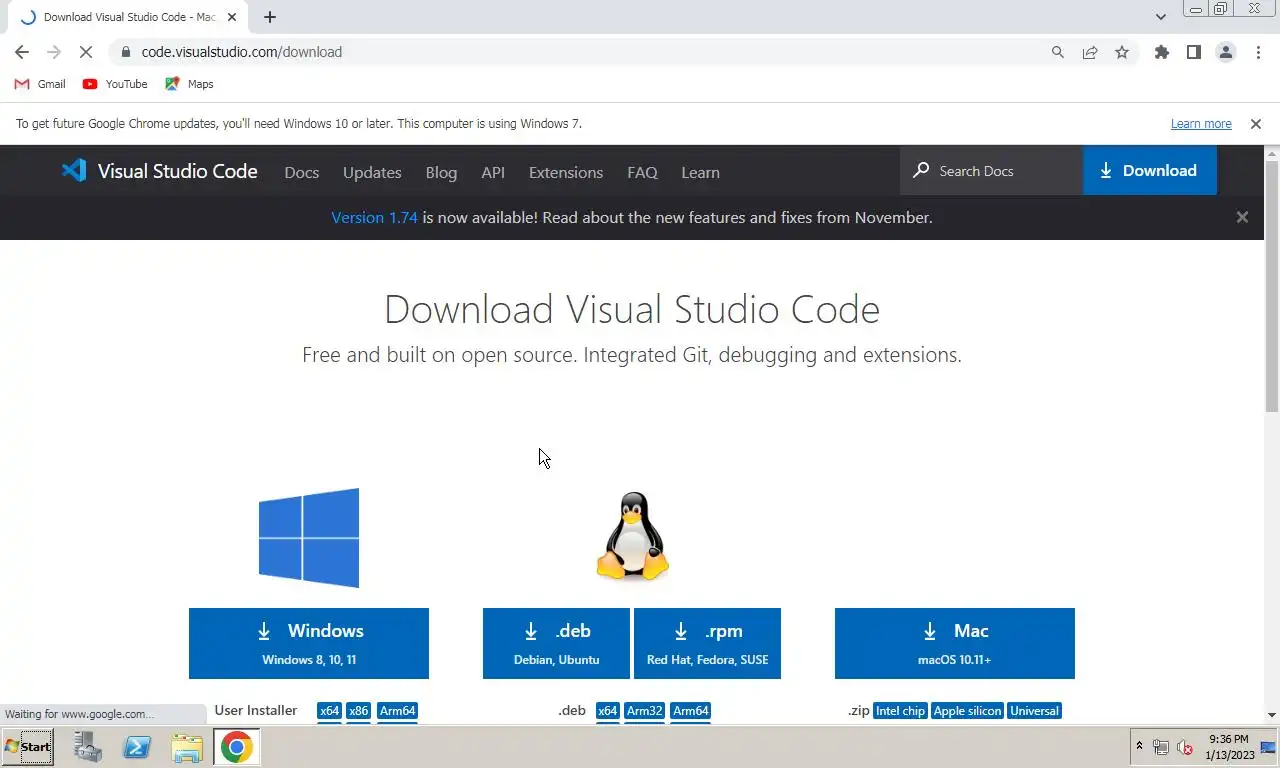Click the volume speaker tray icon
The image size is (1280, 768).
click(x=1185, y=747)
